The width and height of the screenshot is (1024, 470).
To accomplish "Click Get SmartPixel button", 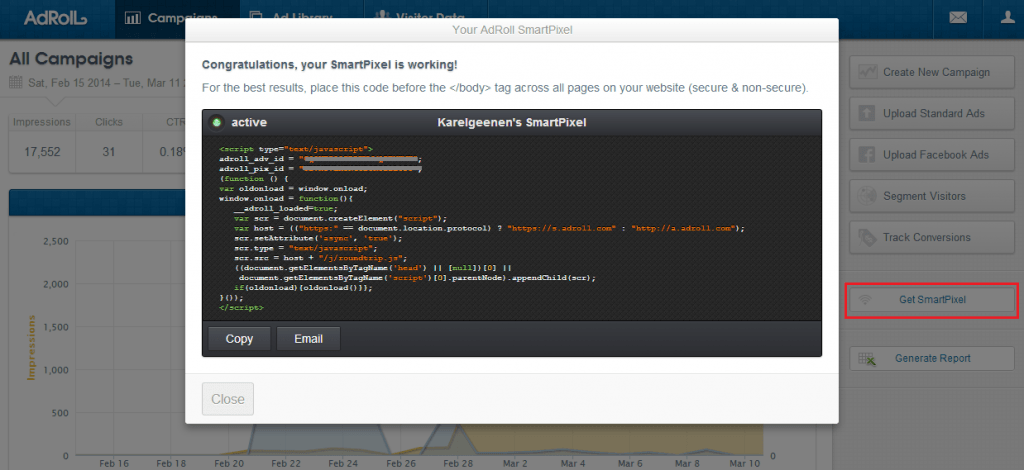I will [x=932, y=300].
